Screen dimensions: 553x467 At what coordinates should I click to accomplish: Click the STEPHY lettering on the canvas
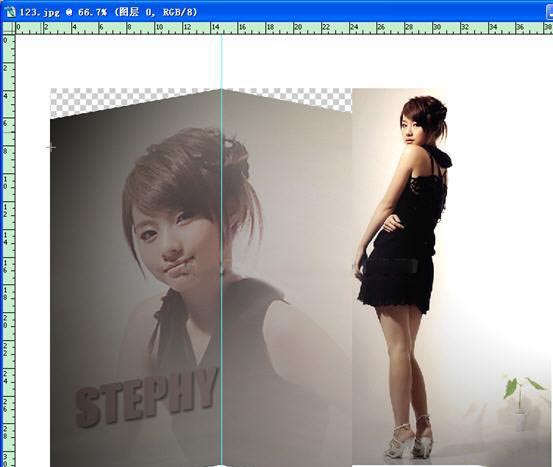tap(147, 398)
